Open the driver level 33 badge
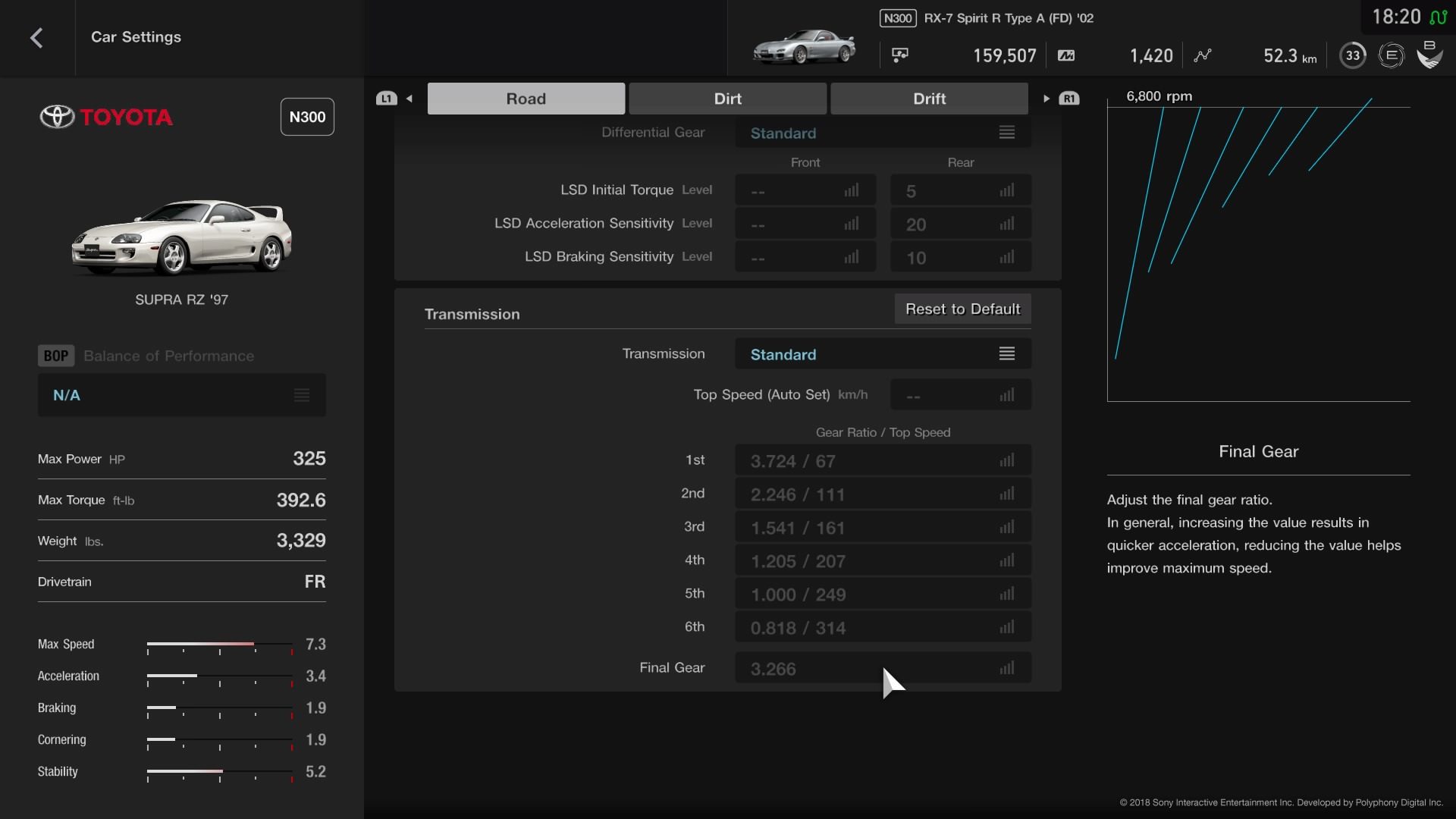Viewport: 1456px width, 819px height. [1353, 55]
